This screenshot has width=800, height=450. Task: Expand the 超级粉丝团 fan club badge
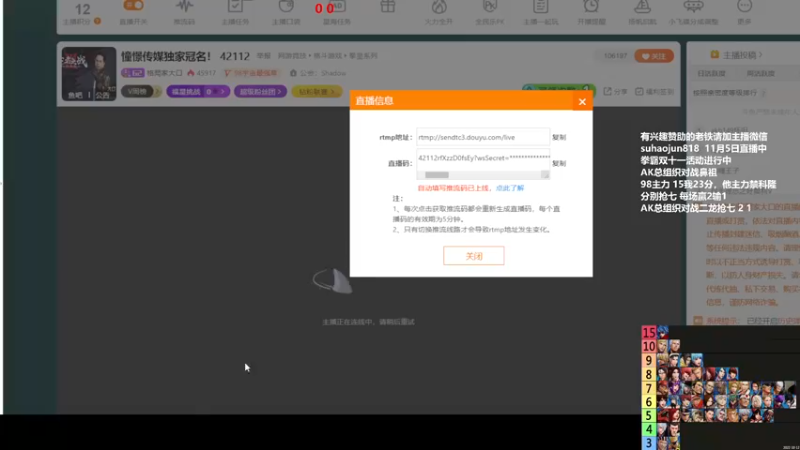(x=260, y=91)
